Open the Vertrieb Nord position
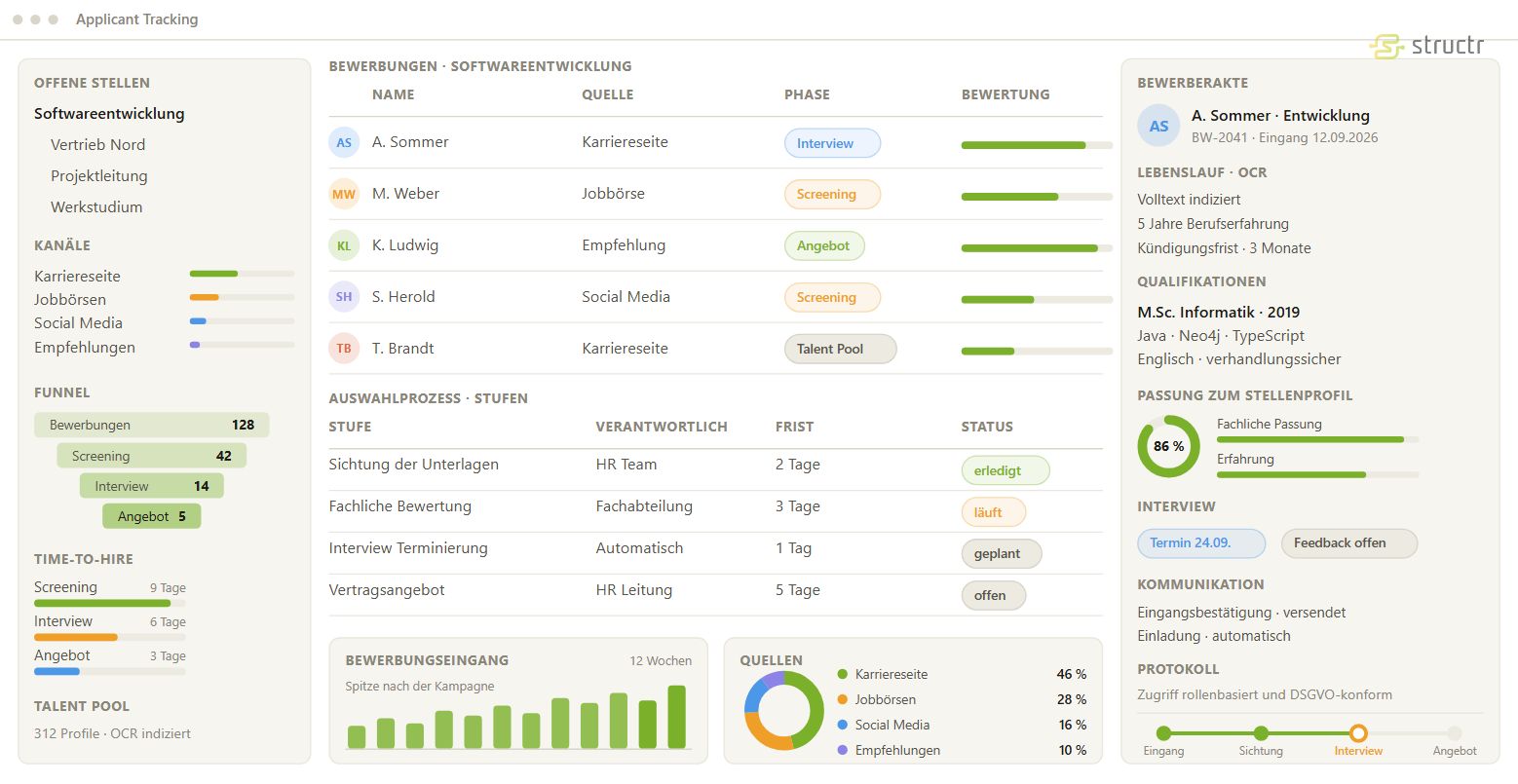This screenshot has height=784, width=1518. click(98, 145)
